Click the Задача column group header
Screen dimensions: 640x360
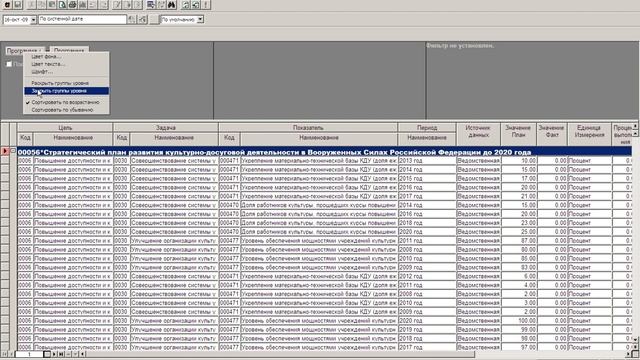[166, 128]
